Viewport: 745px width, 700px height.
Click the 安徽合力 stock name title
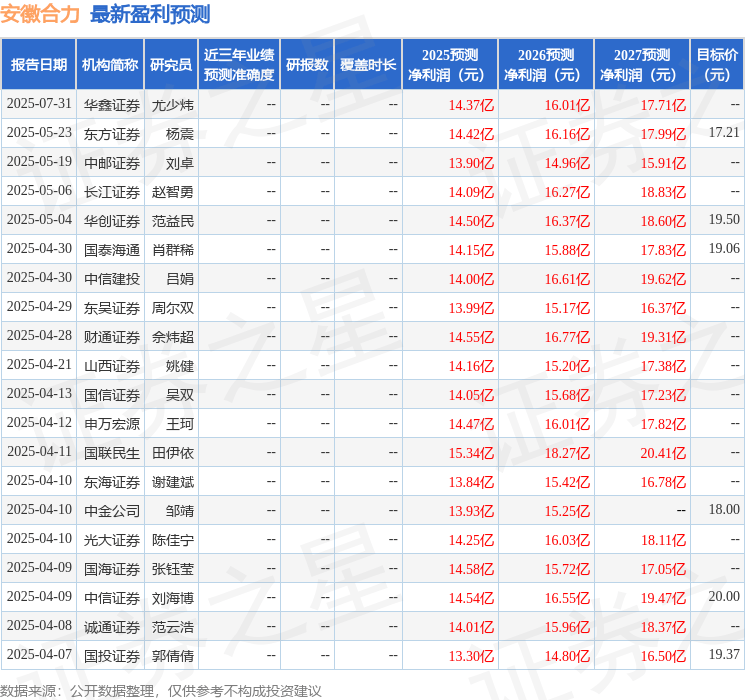41,14
